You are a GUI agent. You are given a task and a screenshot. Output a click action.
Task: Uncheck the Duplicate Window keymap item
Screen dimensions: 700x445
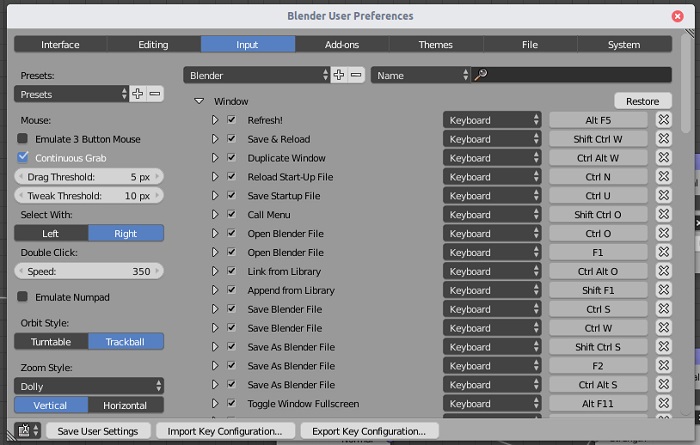click(x=231, y=157)
